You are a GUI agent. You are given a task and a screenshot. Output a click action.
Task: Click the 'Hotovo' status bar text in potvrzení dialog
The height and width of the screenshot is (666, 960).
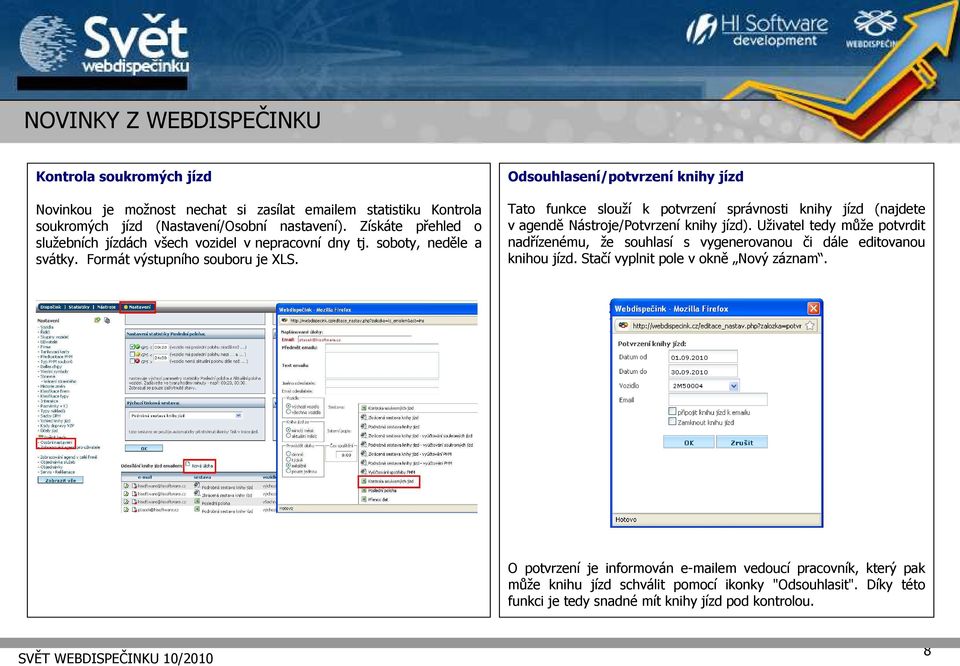(x=626, y=519)
